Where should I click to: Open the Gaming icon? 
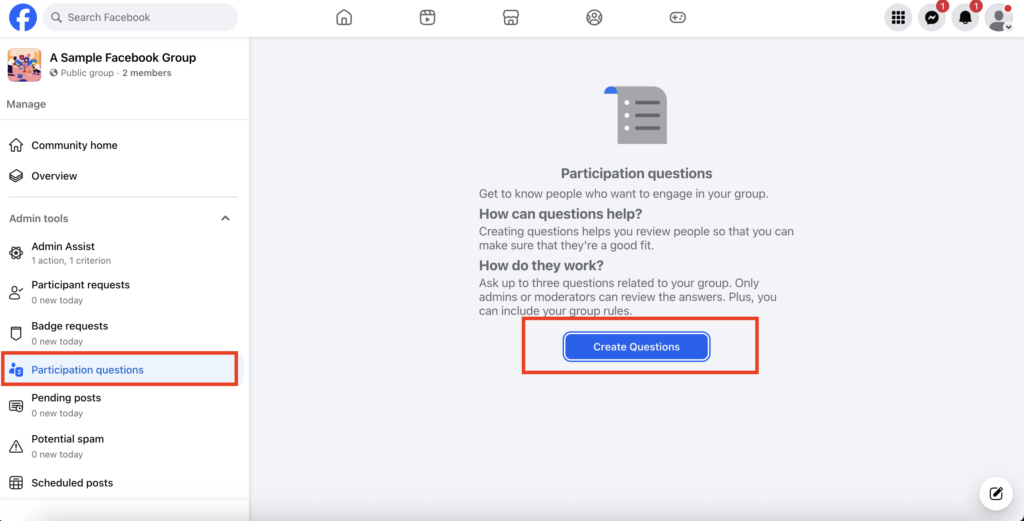coord(678,17)
